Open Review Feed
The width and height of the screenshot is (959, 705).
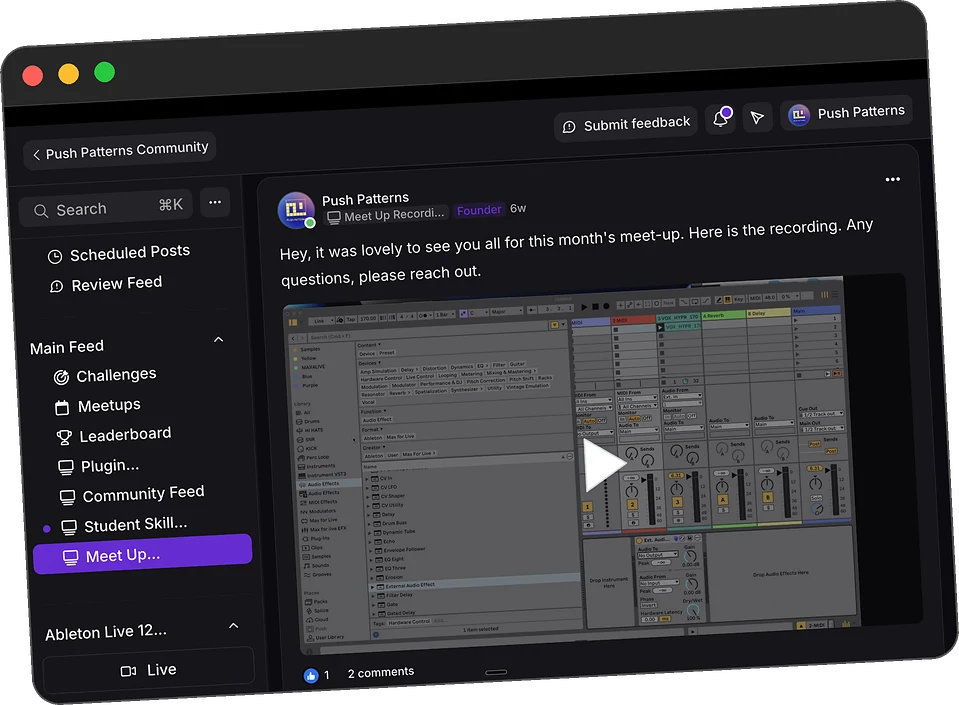[106, 284]
